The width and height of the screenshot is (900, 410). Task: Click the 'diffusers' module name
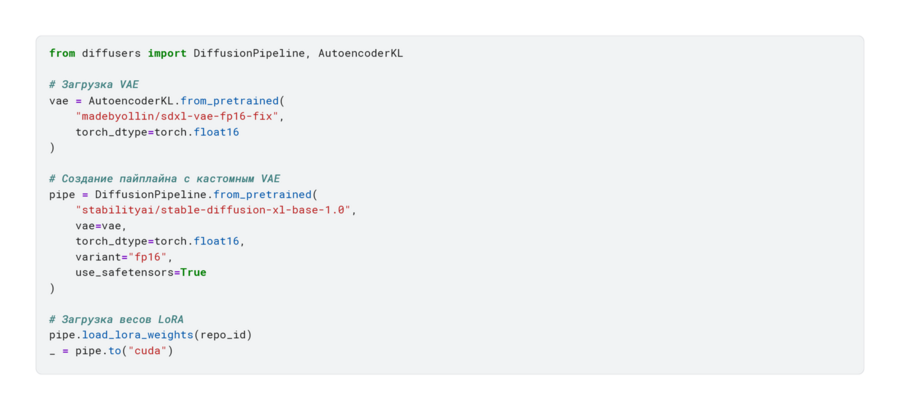(111, 53)
